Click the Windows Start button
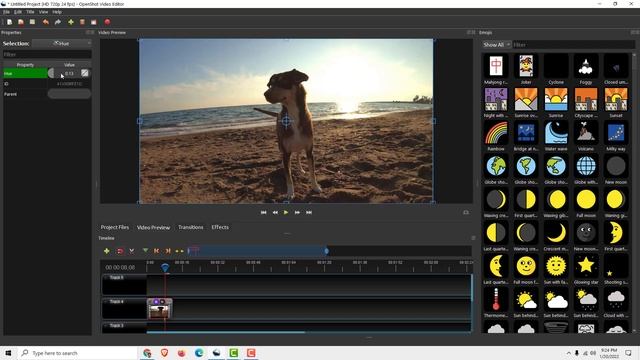This screenshot has height=360, width=640. [8, 353]
